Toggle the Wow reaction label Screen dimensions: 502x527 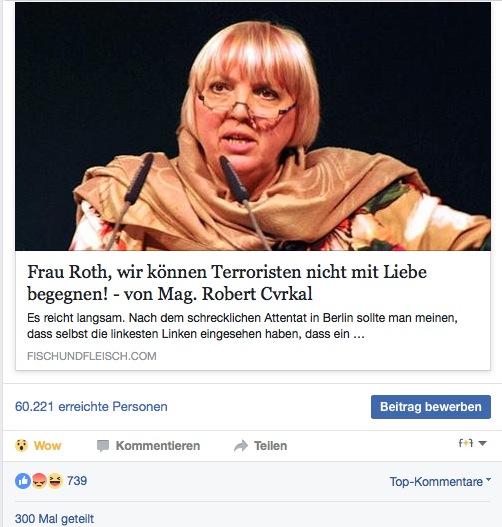(x=47, y=446)
